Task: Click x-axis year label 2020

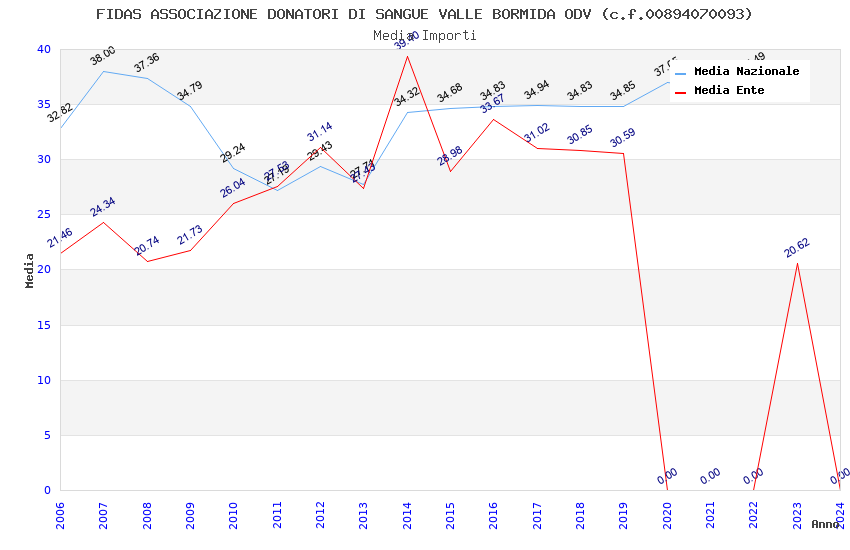Action: (x=667, y=515)
